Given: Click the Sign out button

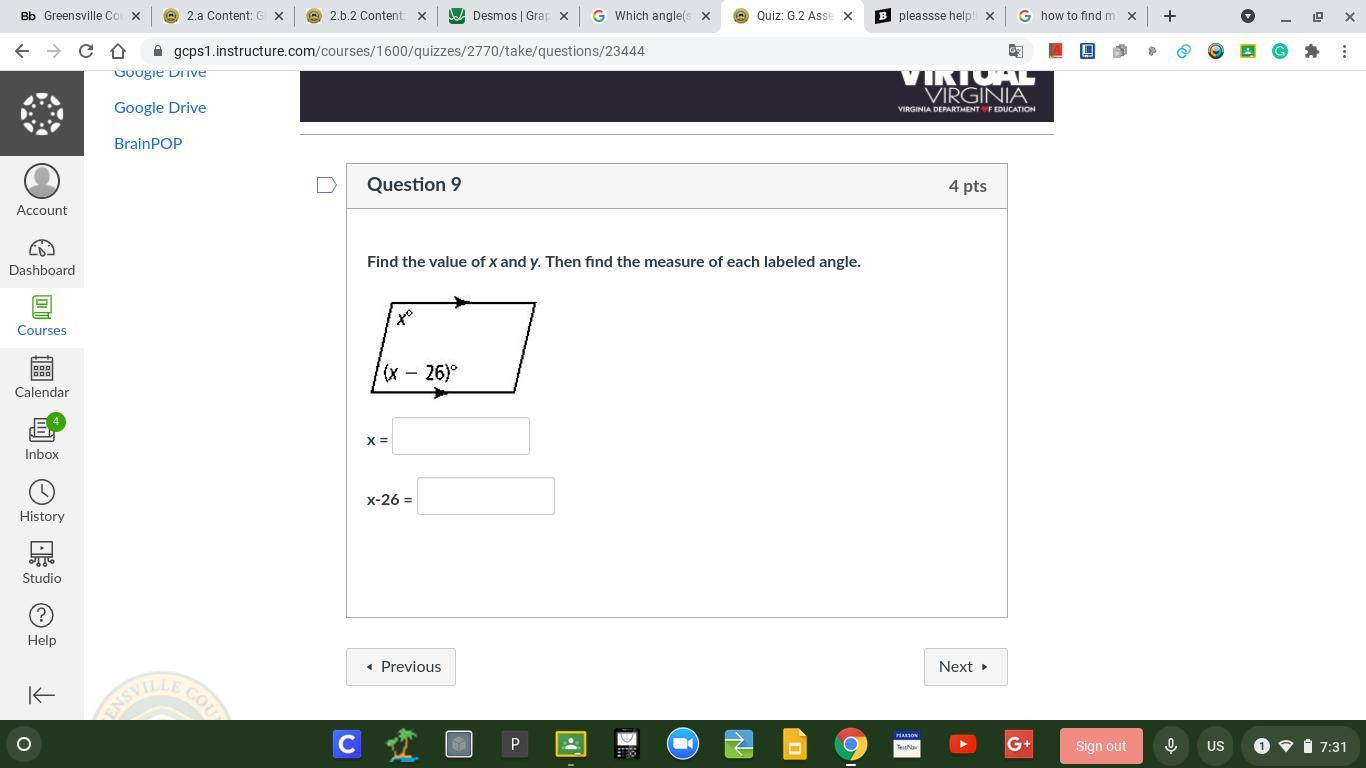Looking at the screenshot, I should 1101,746.
